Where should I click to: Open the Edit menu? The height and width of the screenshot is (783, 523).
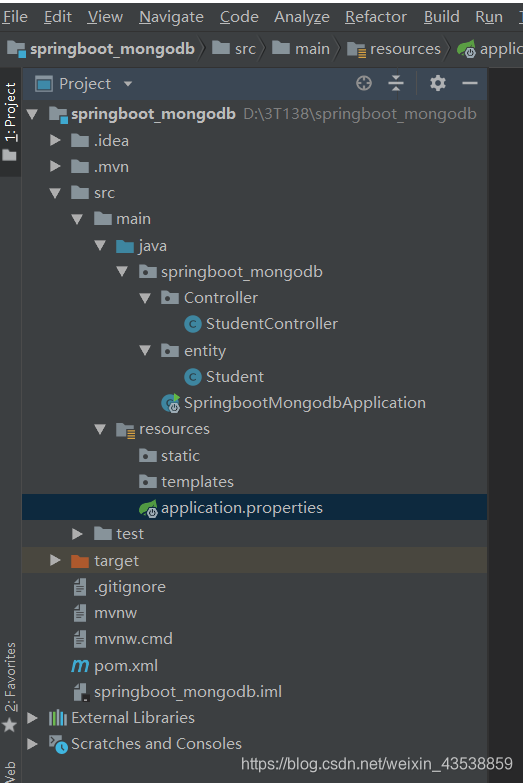click(x=57, y=17)
